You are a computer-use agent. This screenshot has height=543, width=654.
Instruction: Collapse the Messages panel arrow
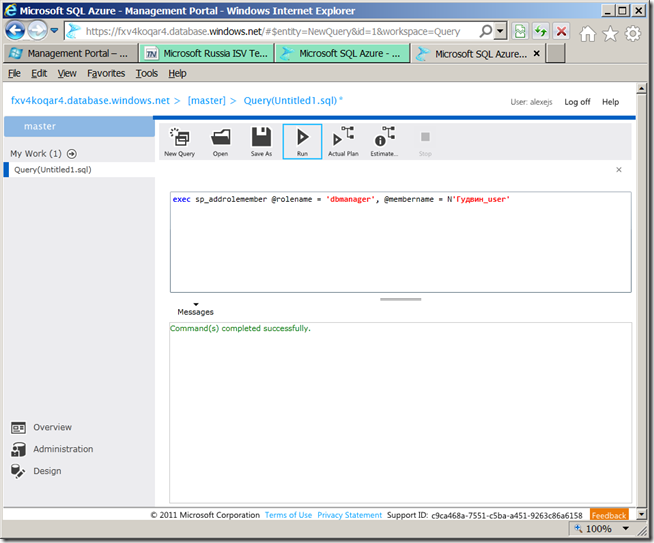(196, 304)
